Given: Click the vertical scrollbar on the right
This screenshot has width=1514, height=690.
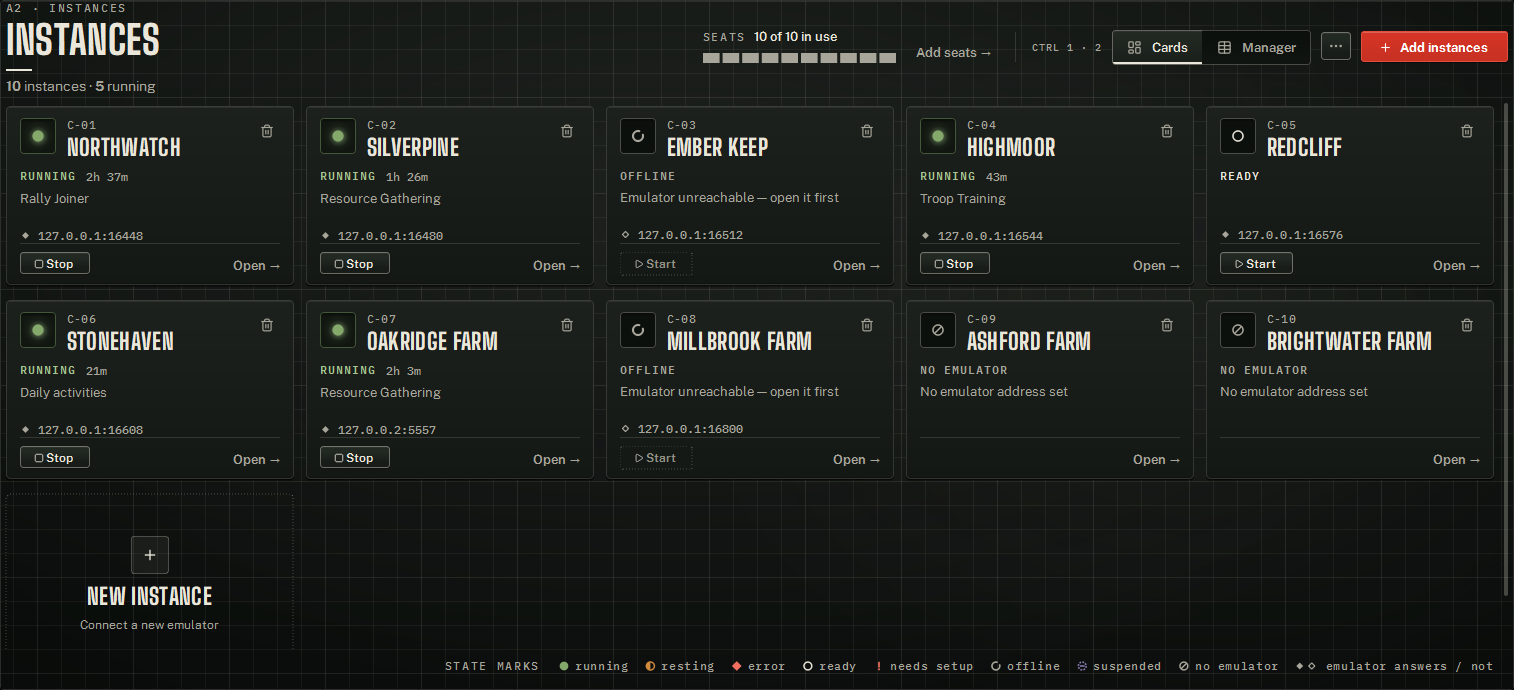Looking at the screenshot, I should [1507, 348].
